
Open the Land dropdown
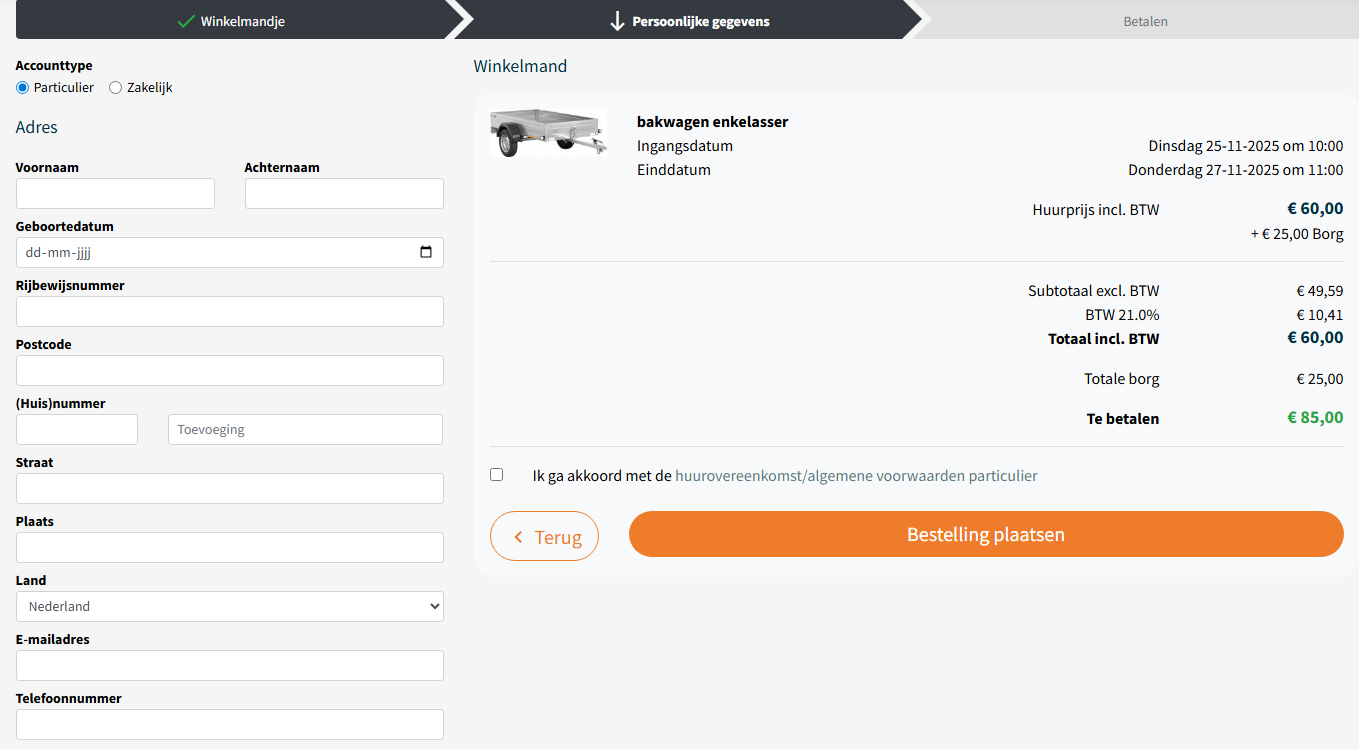coord(230,607)
